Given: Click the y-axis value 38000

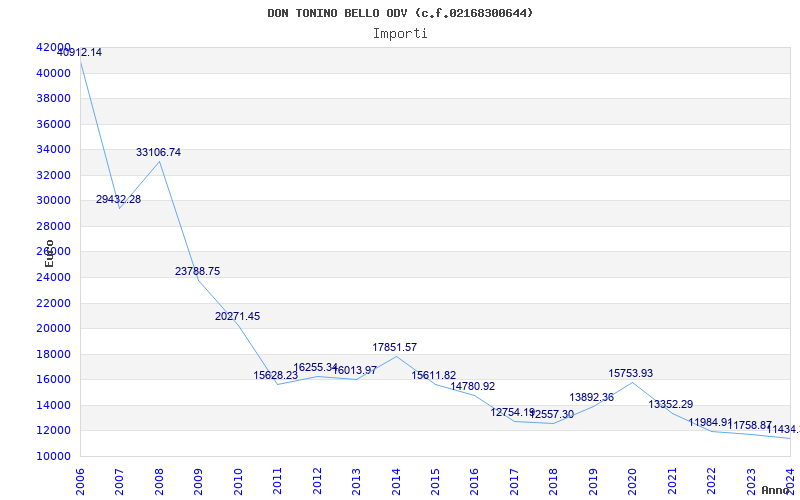Looking at the screenshot, I should (x=53, y=98).
